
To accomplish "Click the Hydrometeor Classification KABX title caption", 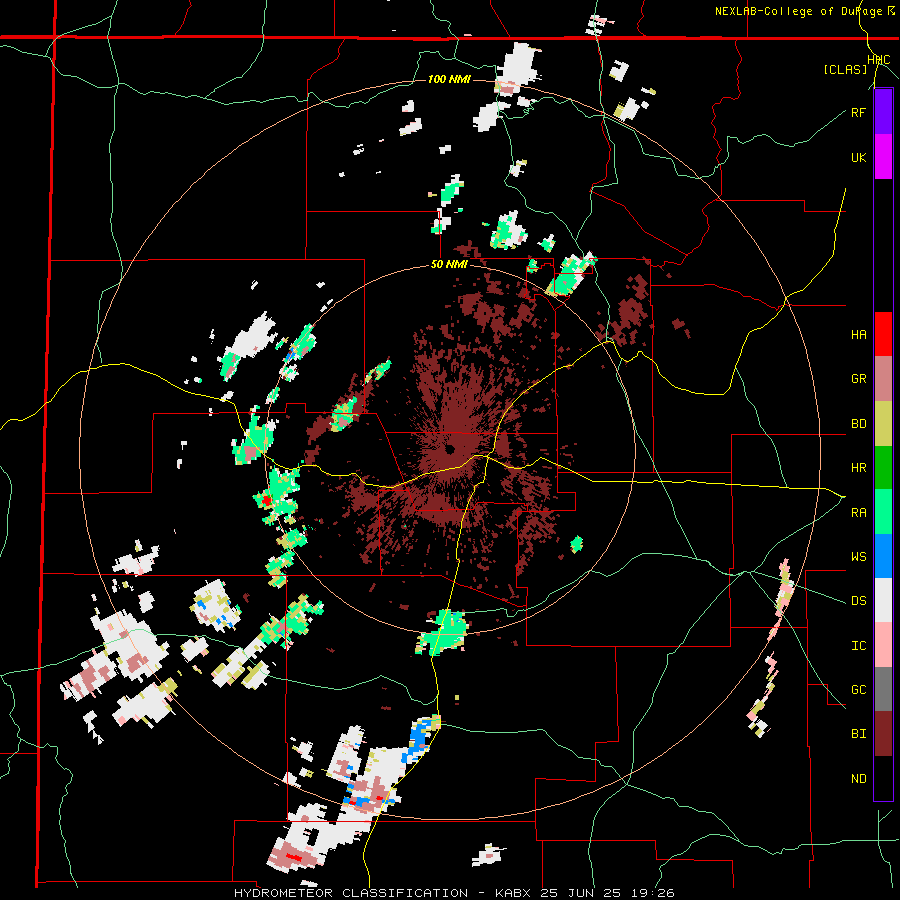I will click(x=454, y=893).
